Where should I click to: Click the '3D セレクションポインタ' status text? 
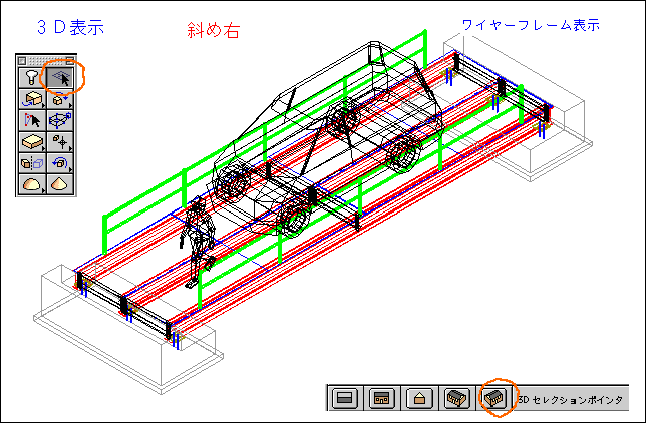[x=570, y=400]
